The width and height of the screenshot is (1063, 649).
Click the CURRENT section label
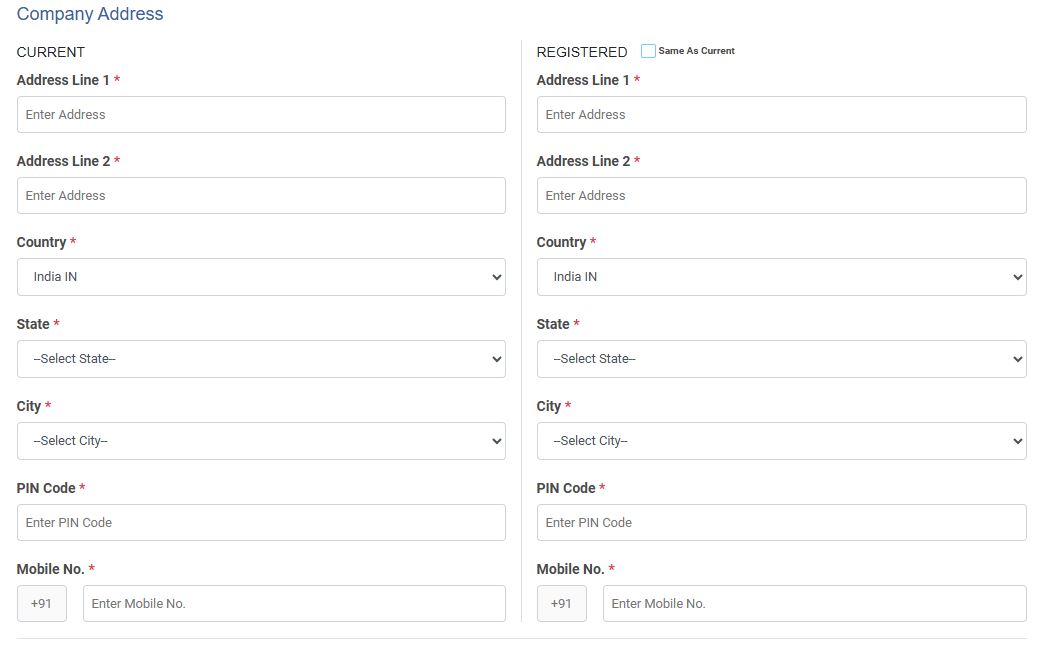(51, 52)
